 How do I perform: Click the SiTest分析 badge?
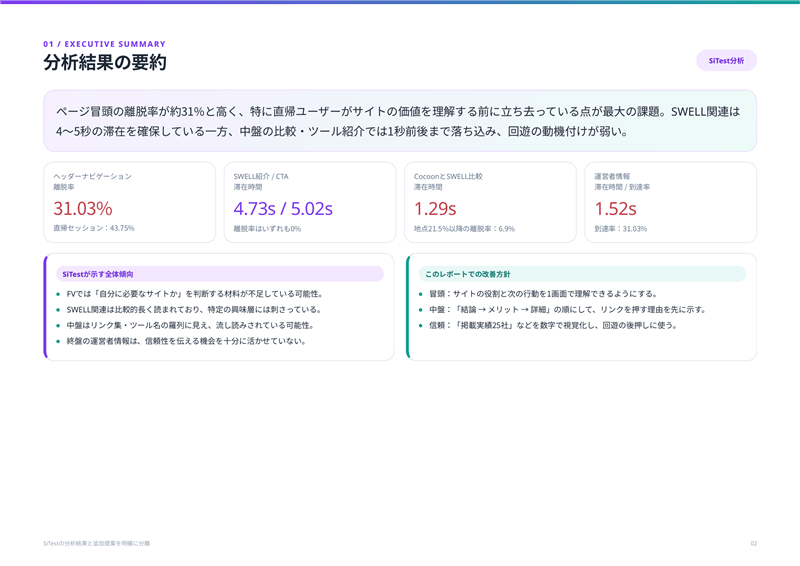[726, 61]
